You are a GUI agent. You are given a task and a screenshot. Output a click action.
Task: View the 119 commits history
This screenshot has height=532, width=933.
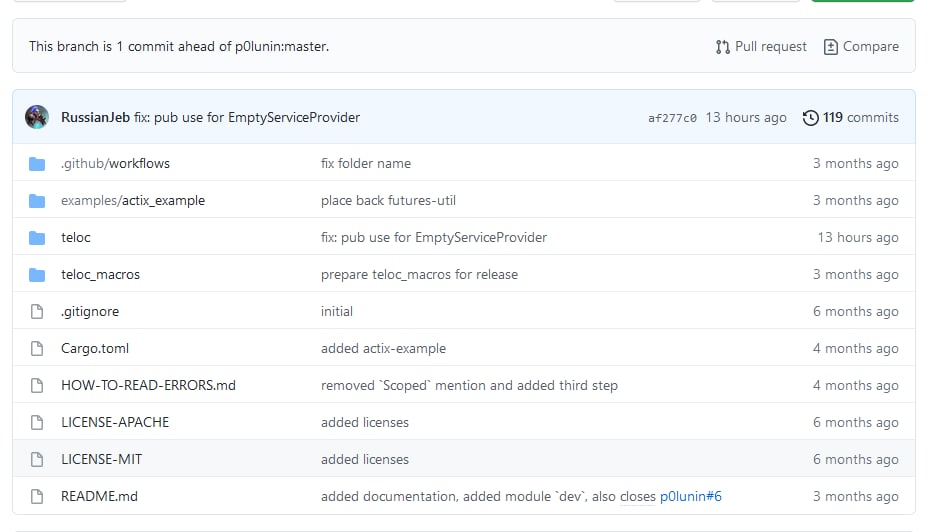(x=860, y=118)
